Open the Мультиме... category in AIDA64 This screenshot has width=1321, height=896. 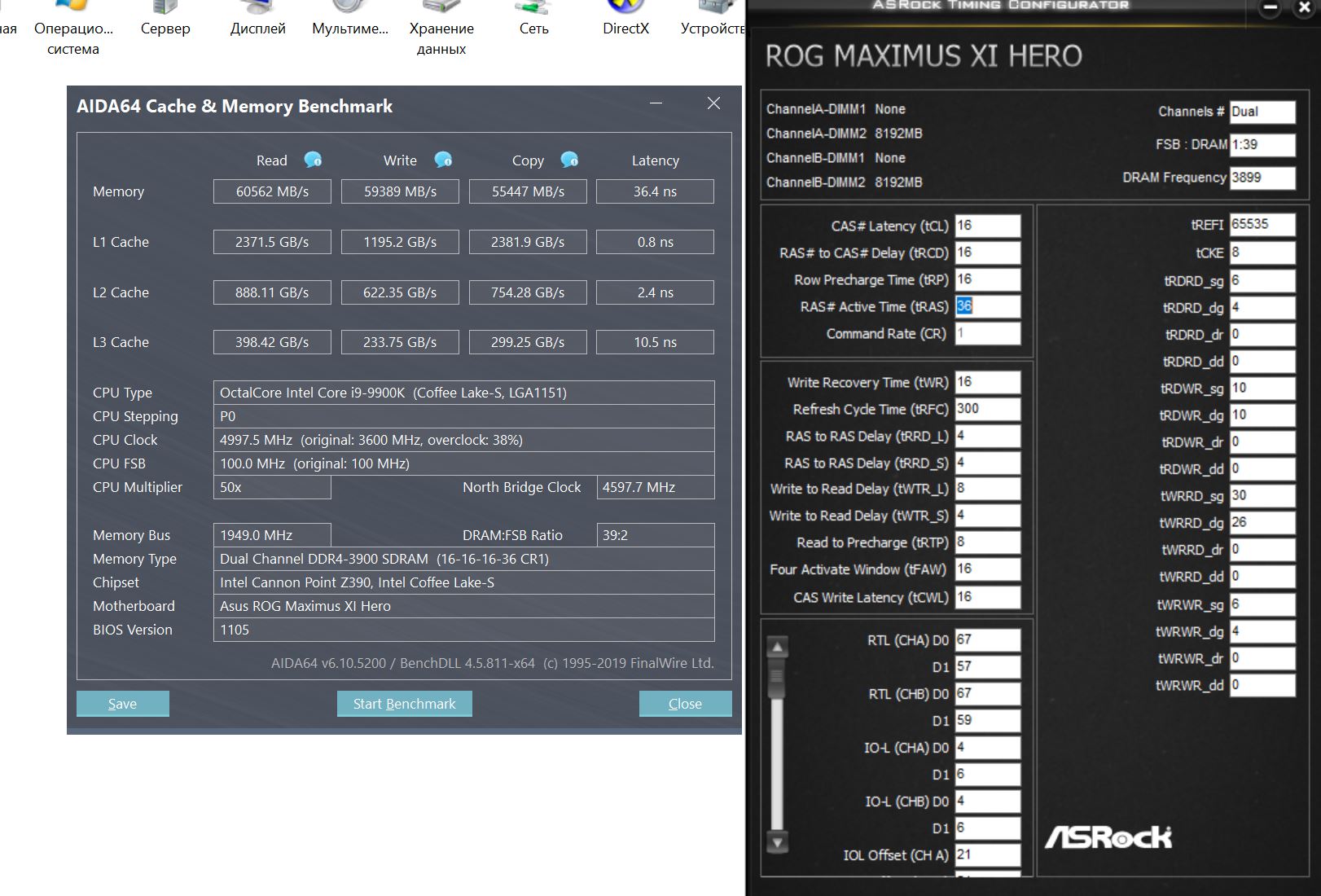(350, 20)
